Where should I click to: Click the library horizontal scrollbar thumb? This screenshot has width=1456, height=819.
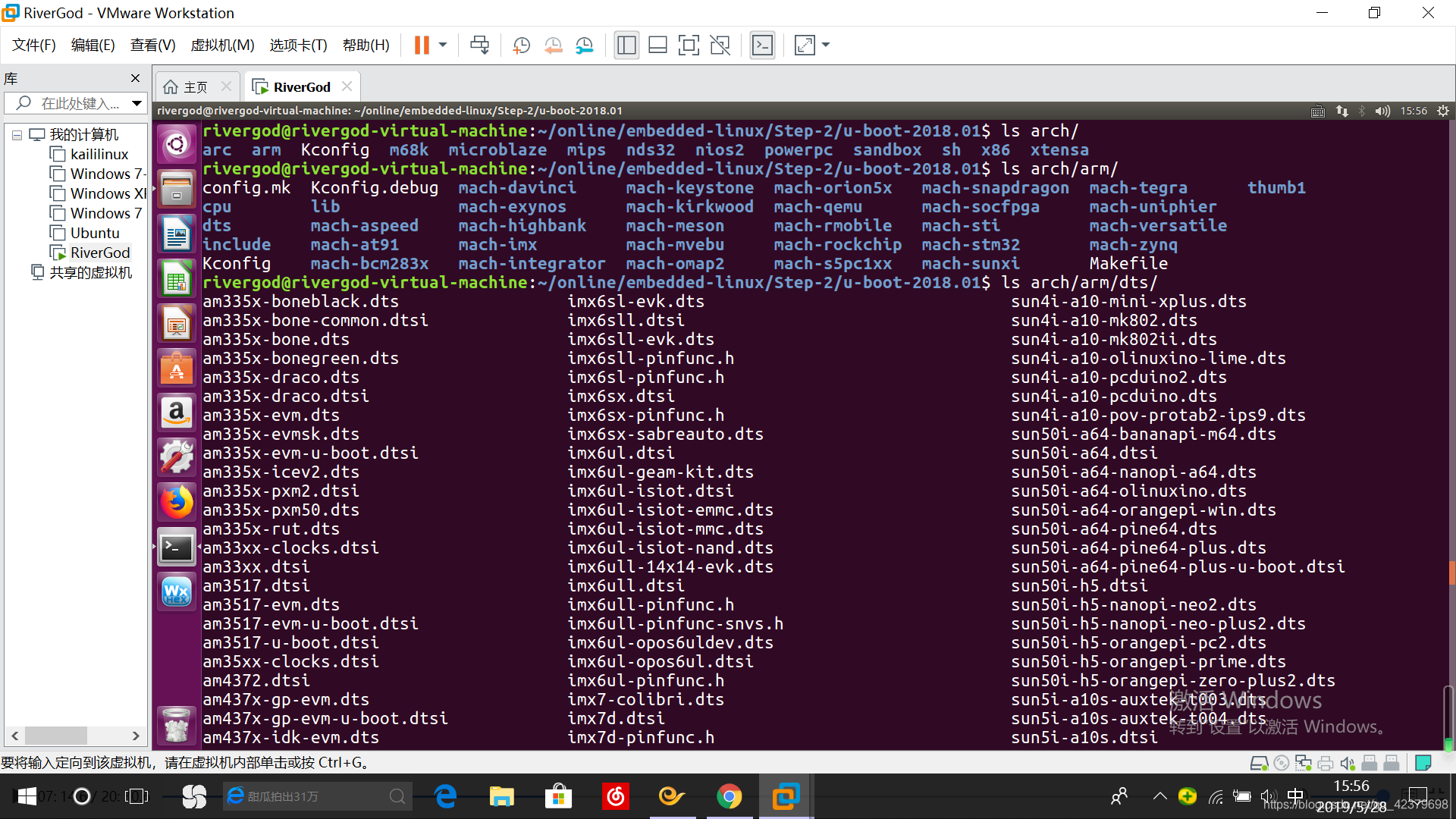pos(56,736)
